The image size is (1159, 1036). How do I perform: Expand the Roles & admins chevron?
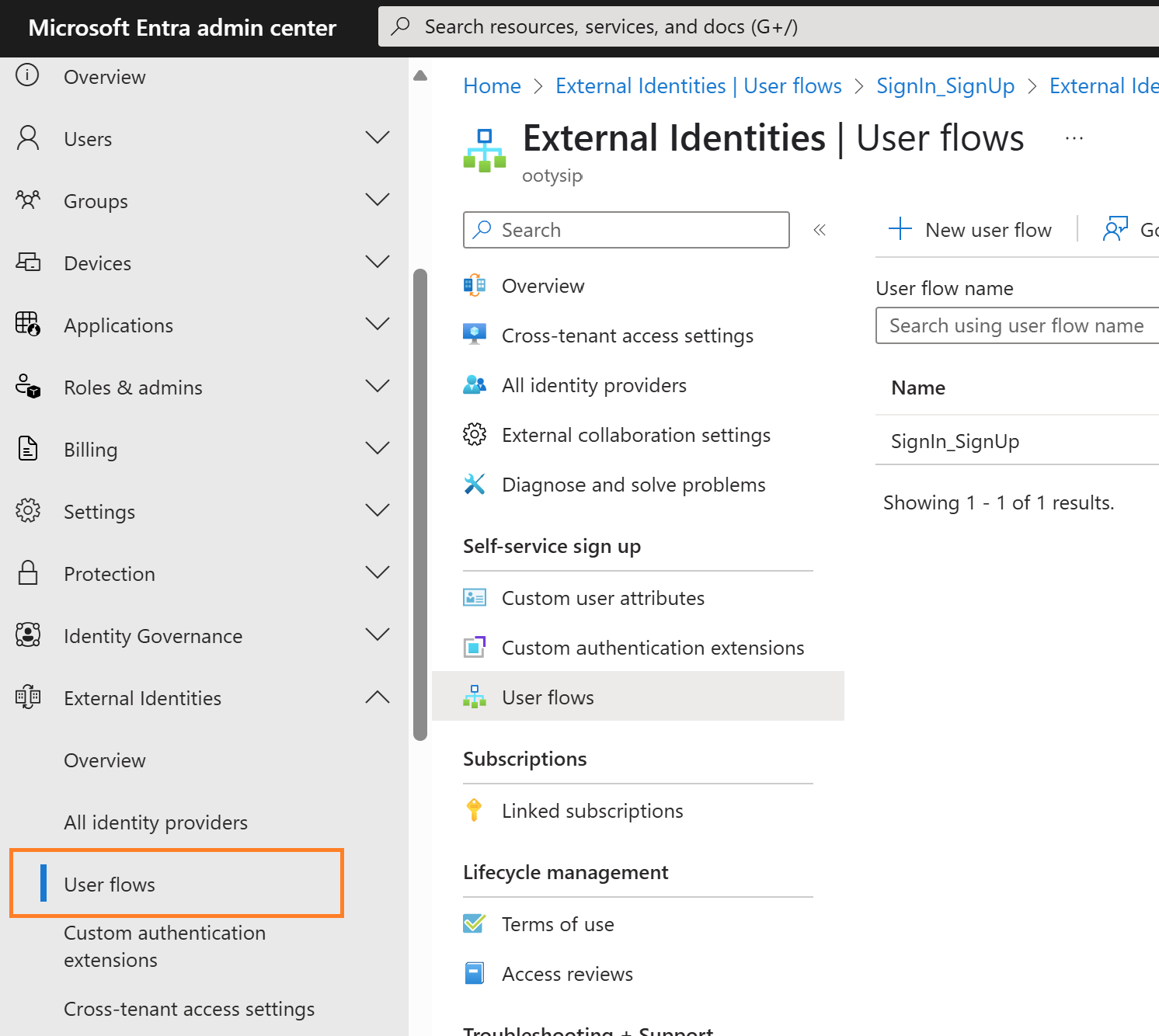pyautogui.click(x=378, y=386)
